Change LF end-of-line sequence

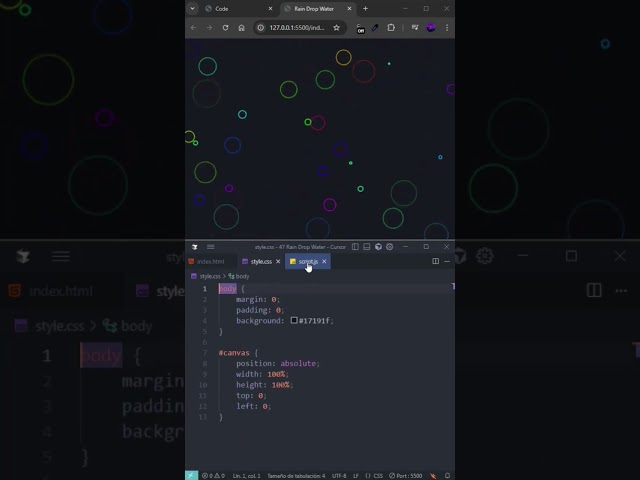(356, 476)
